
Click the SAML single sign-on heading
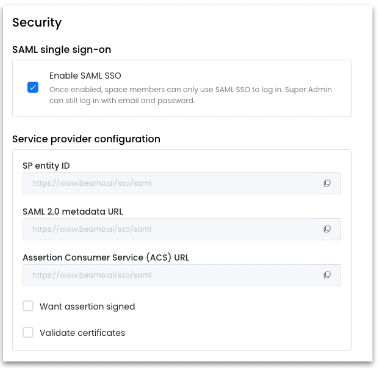[62, 50]
